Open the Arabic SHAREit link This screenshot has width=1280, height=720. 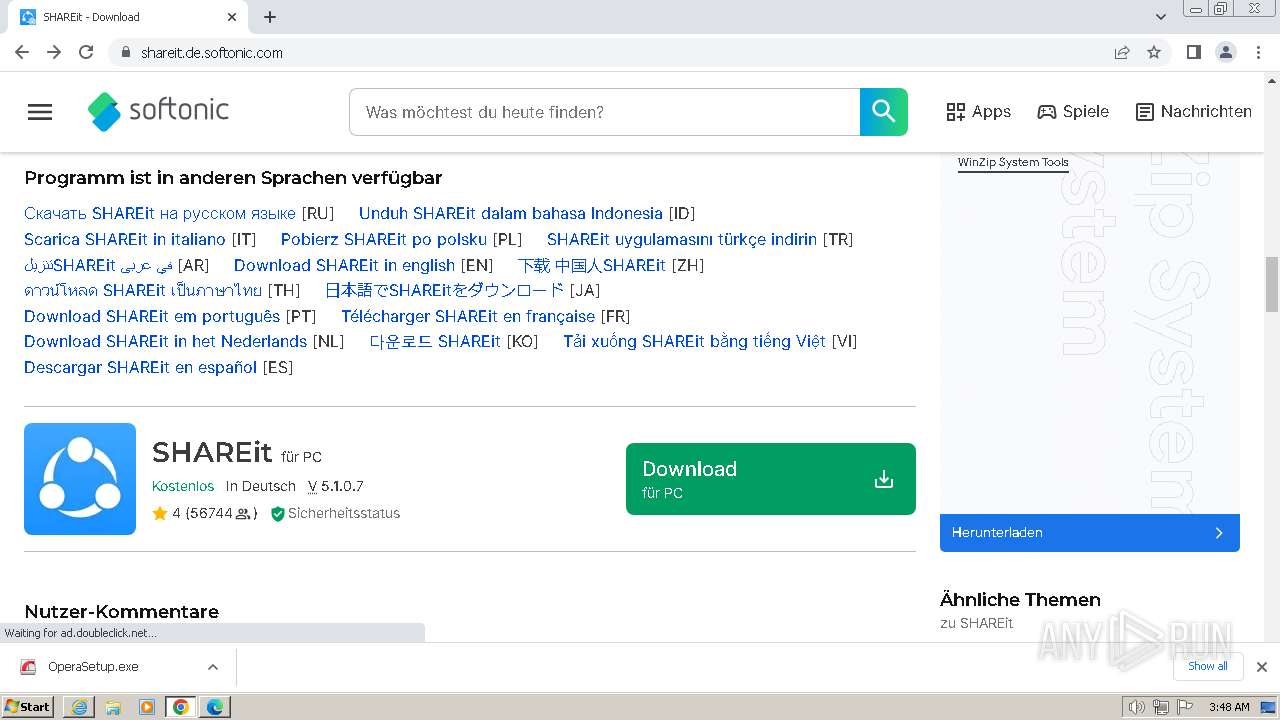coord(99,265)
